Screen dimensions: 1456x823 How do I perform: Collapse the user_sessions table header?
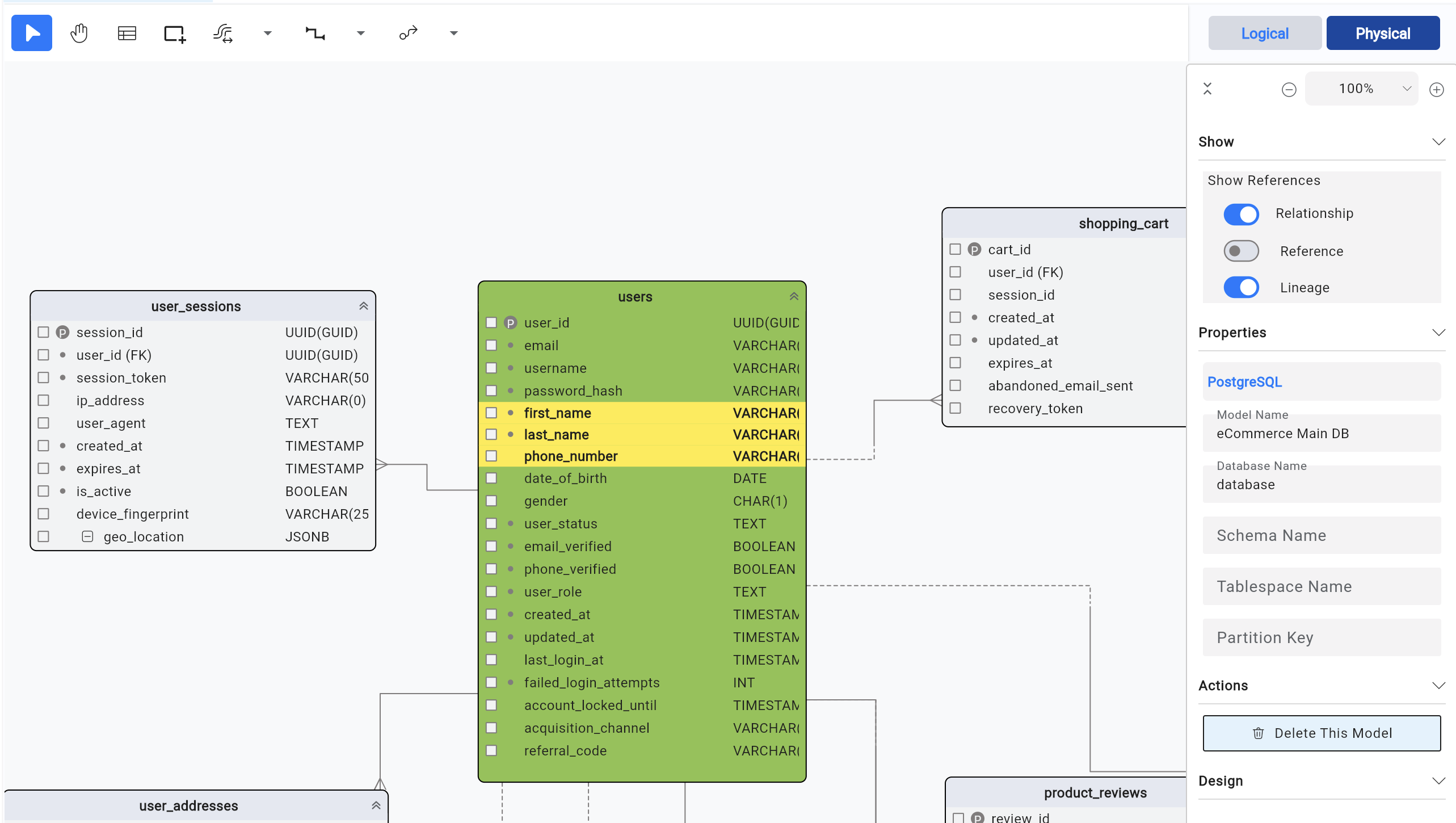pos(364,305)
